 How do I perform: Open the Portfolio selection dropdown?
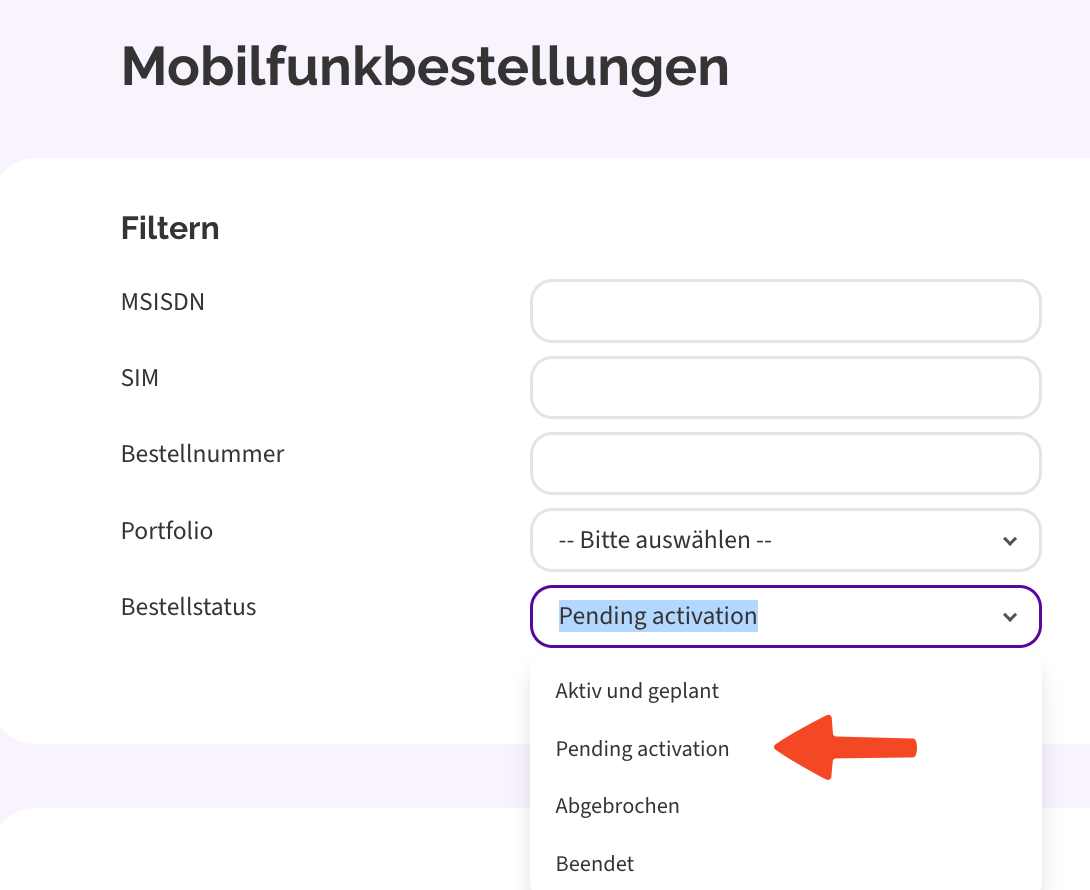[x=785, y=540]
